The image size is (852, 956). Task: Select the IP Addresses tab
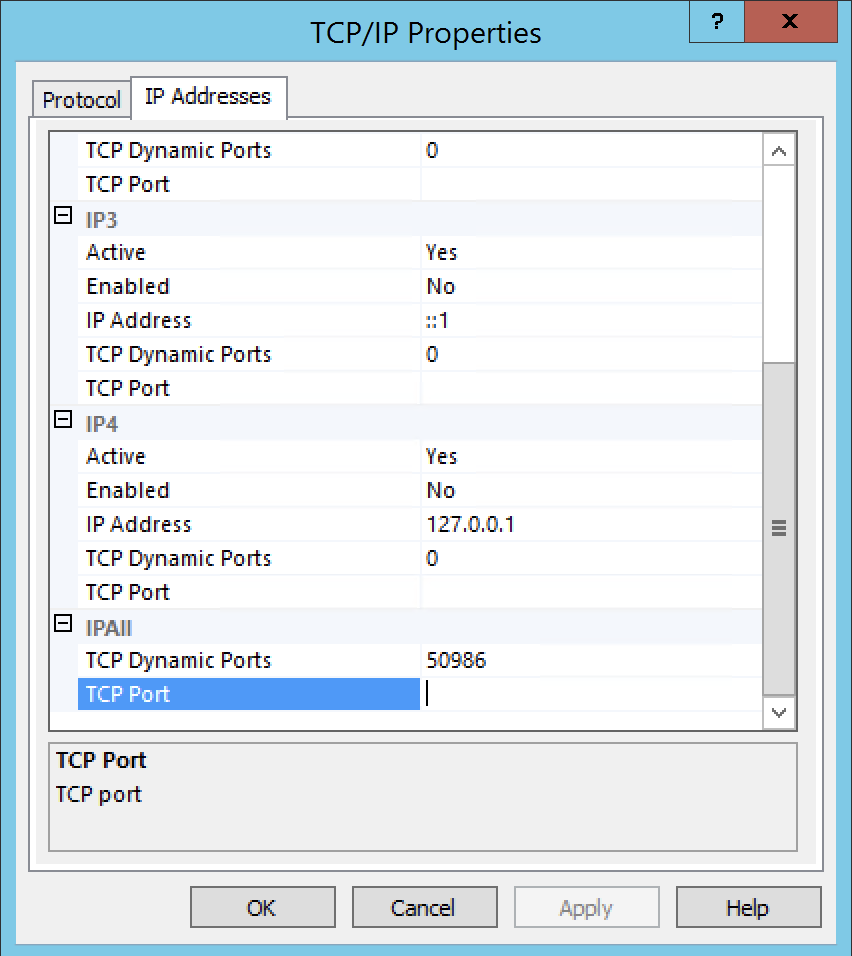click(x=208, y=97)
